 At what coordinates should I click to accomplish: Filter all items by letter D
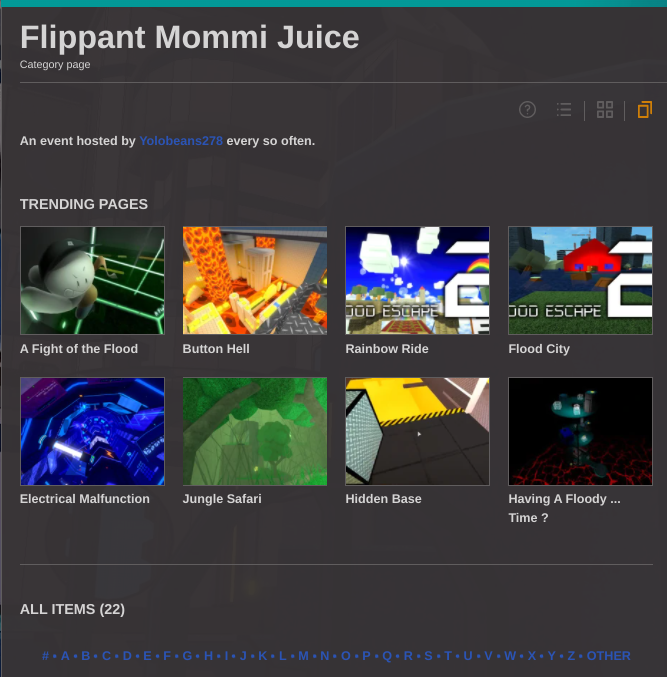pos(127,656)
